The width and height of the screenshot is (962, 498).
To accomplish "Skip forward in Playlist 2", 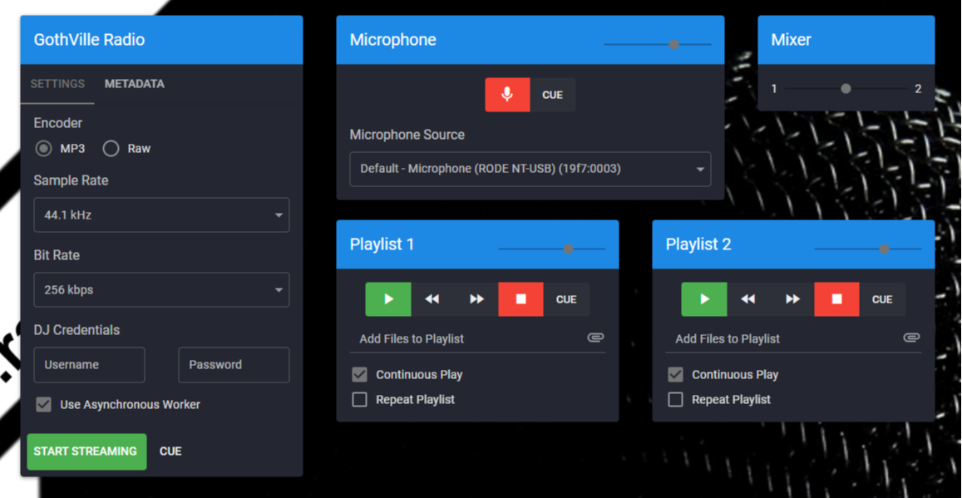I will 792,299.
